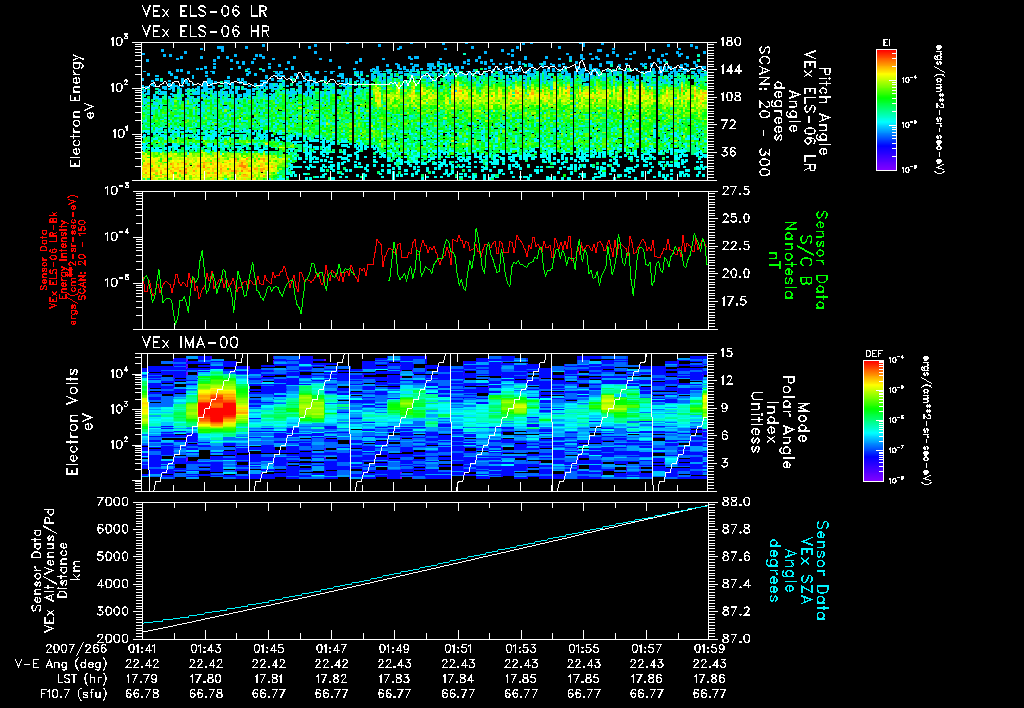Screen dimensions: 1024x708
Task: Click the "V-E Ang (deg)" row label
Action: tap(61, 664)
